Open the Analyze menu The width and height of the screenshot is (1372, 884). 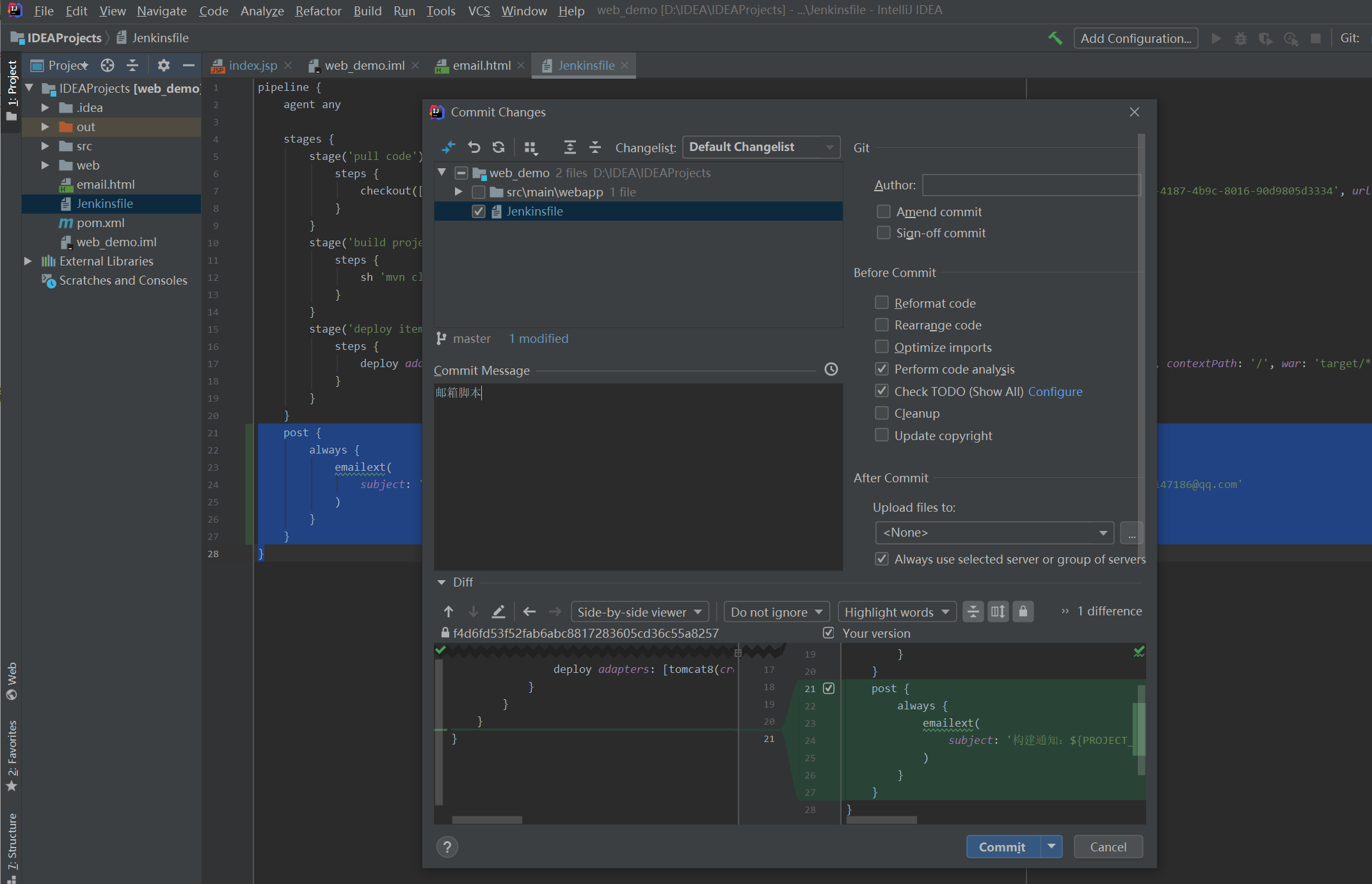[x=262, y=11]
